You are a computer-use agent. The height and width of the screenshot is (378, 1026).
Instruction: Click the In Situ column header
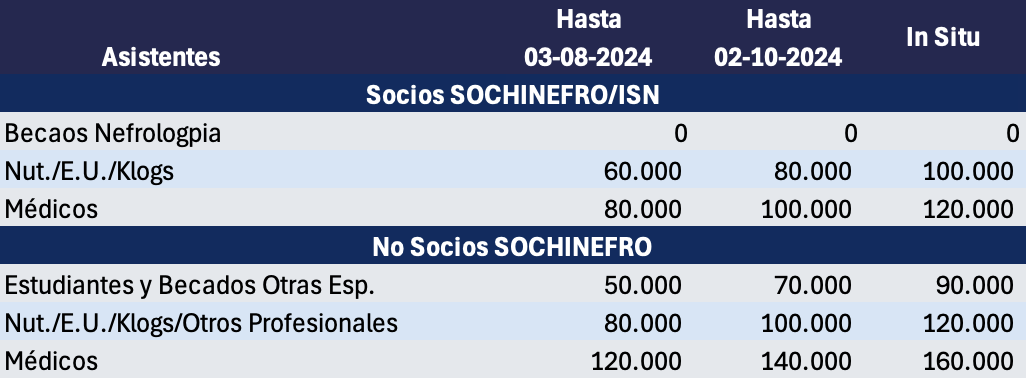point(943,37)
